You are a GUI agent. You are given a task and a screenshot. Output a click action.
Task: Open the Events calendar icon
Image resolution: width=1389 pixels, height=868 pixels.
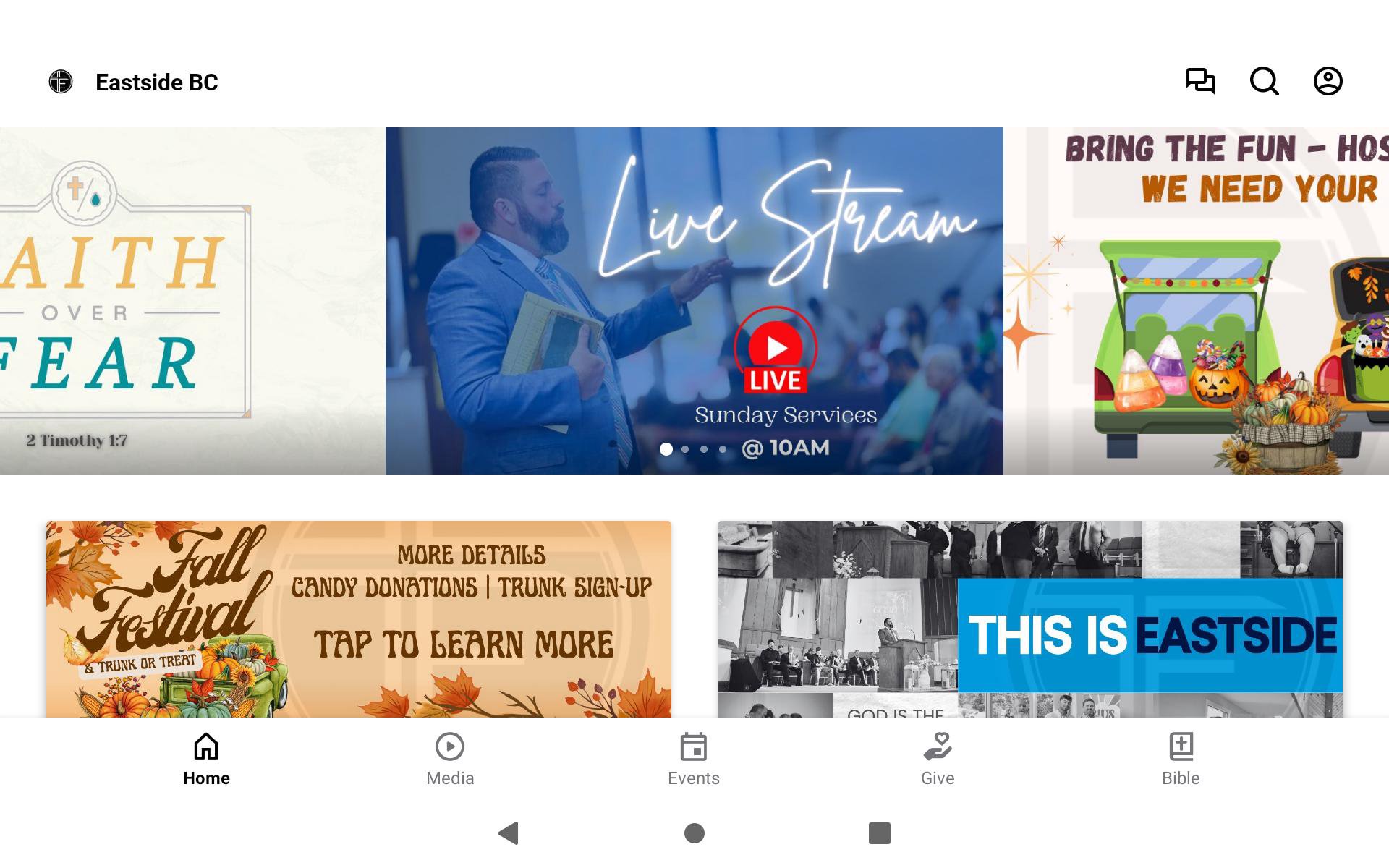(694, 746)
